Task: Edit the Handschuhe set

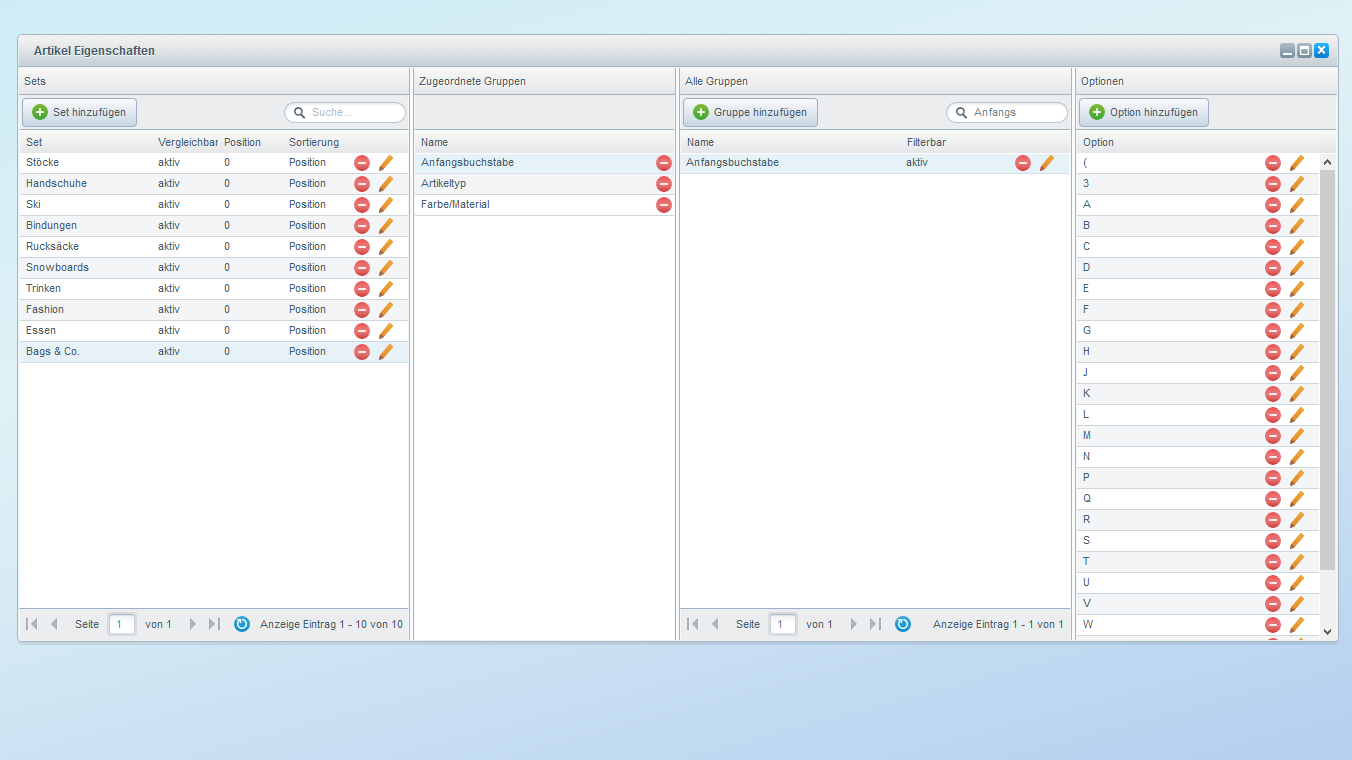Action: point(386,183)
